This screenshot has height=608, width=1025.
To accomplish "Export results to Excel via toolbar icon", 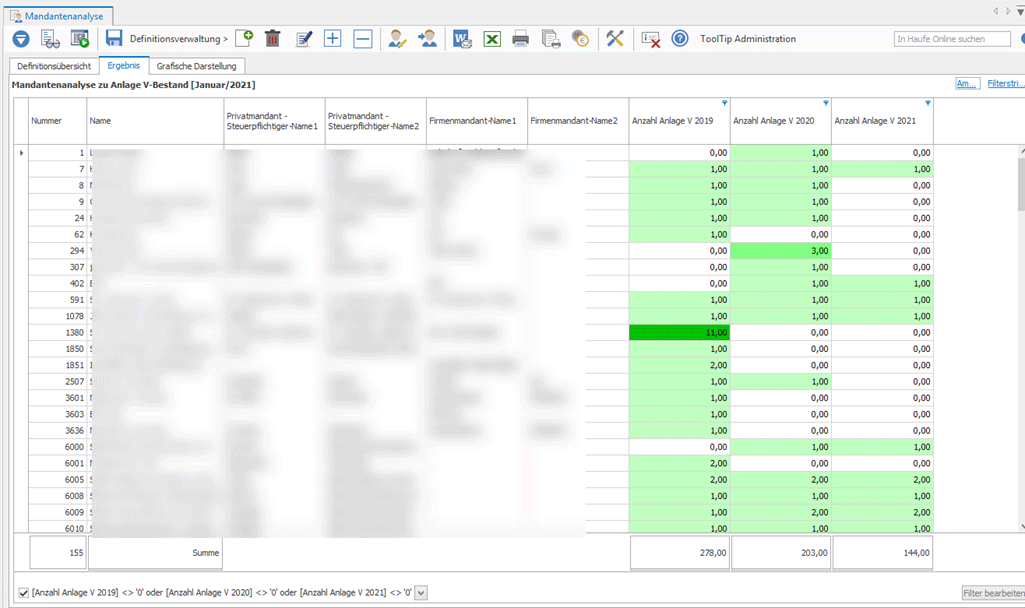I will pos(492,39).
